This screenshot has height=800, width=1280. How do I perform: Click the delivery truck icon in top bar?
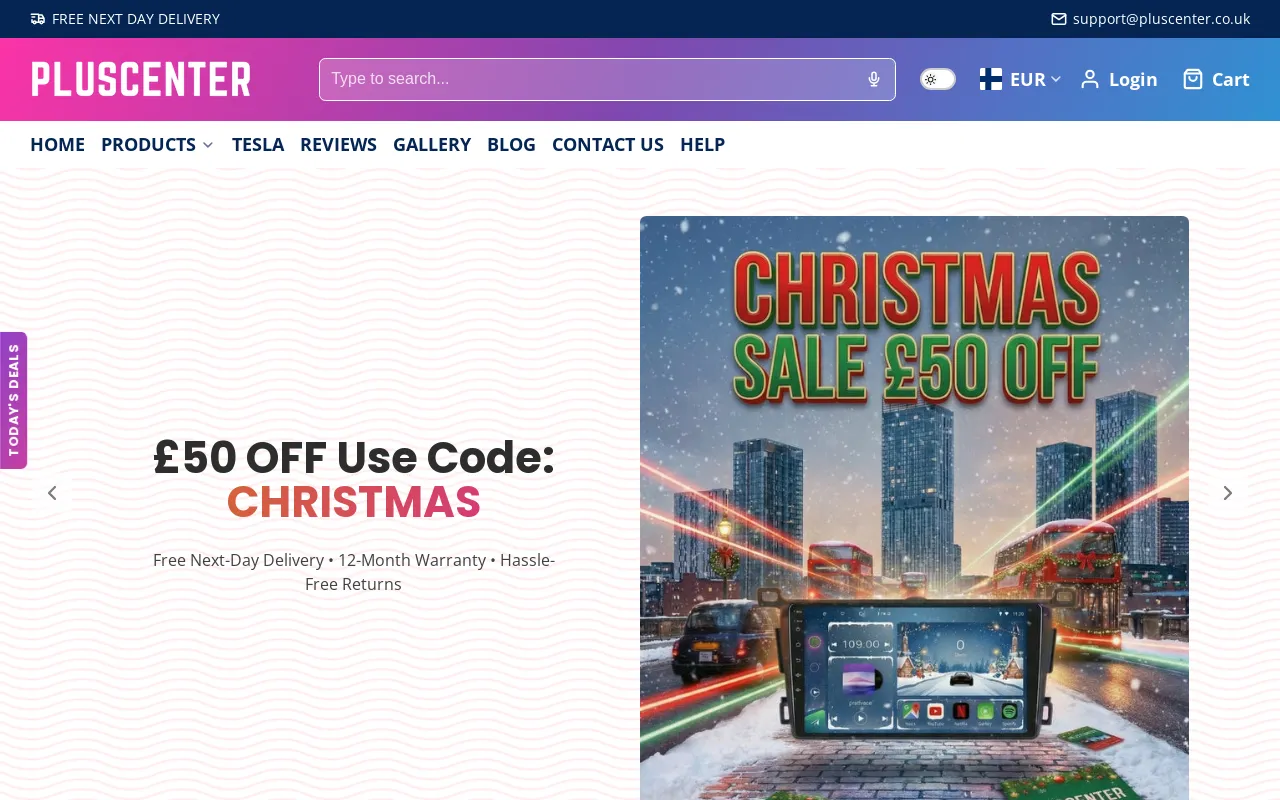pos(38,19)
